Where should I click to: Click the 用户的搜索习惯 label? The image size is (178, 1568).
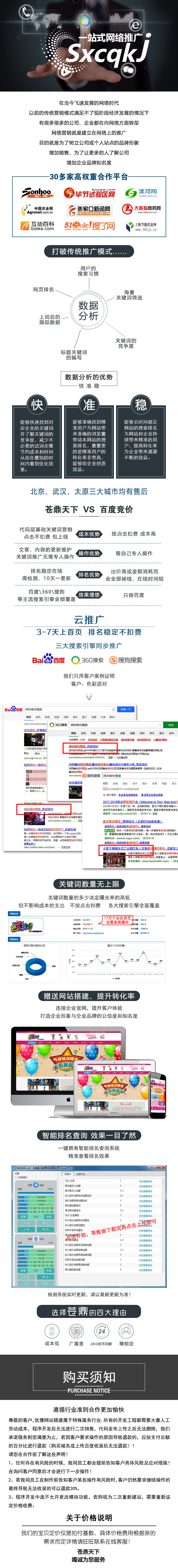[88, 271]
